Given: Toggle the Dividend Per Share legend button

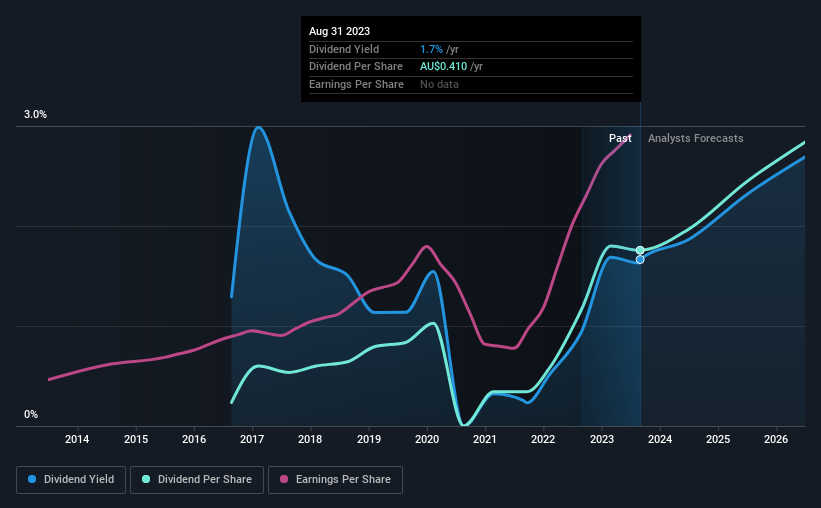Looking at the screenshot, I should 197,480.
